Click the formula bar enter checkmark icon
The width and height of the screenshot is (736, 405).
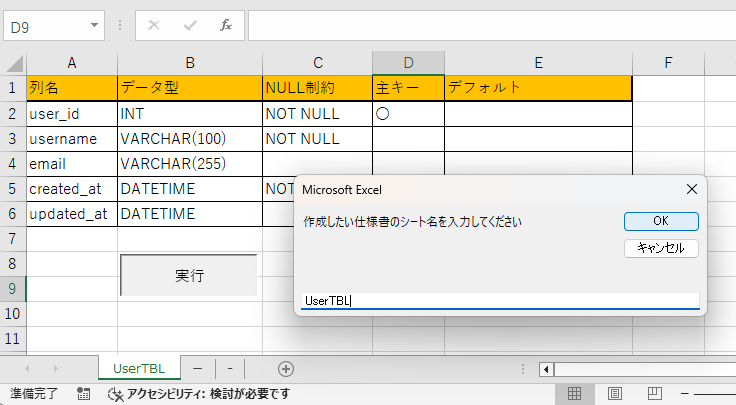pyautogui.click(x=190, y=25)
